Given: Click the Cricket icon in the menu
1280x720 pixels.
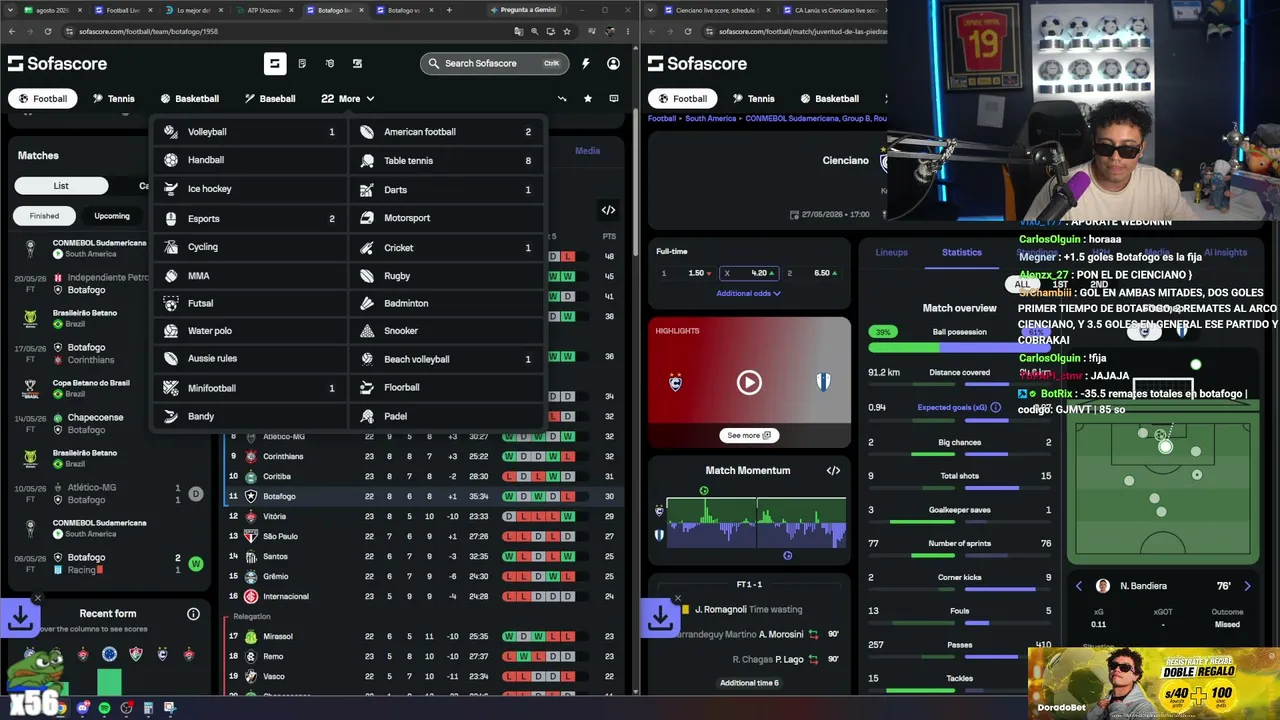Looking at the screenshot, I should (x=367, y=247).
